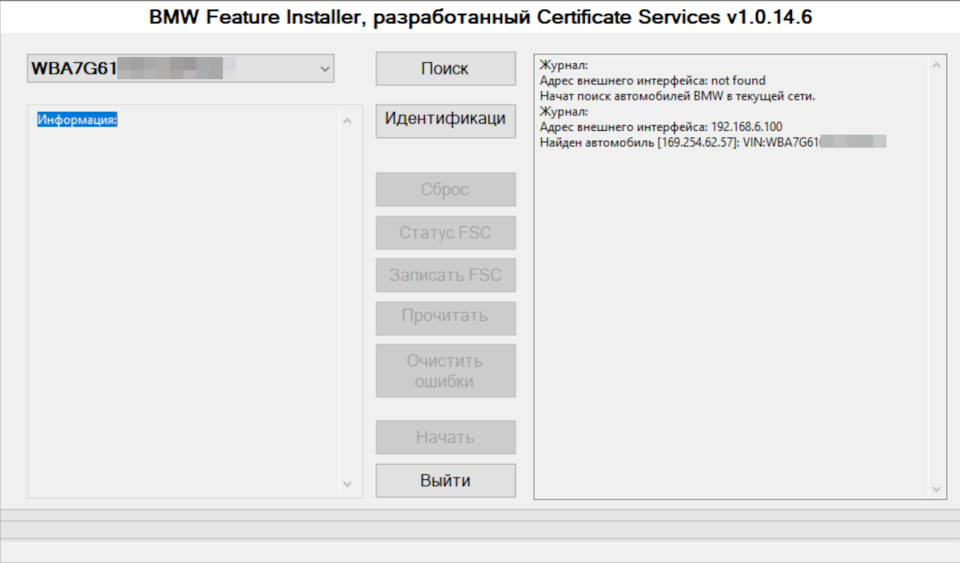Click log panel scroll down arrow
960x563 pixels.
click(x=936, y=489)
